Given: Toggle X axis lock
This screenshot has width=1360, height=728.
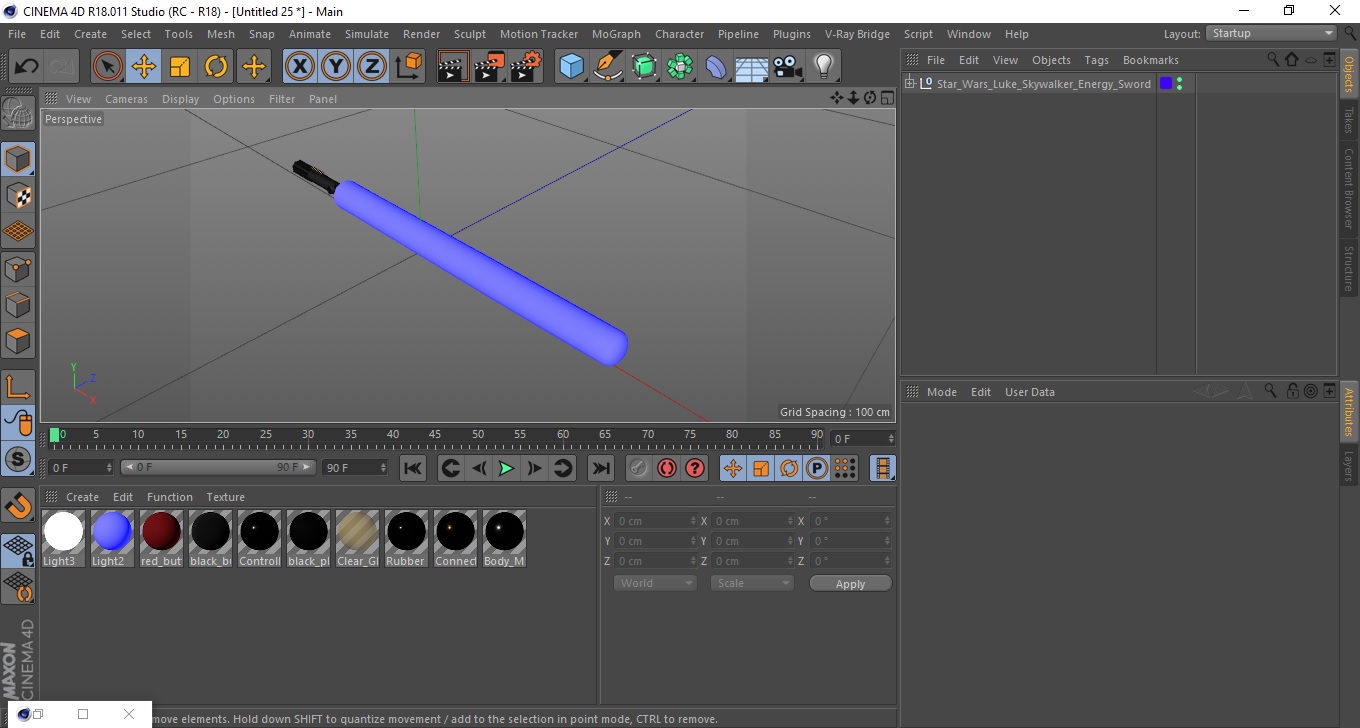Looking at the screenshot, I should click(x=300, y=67).
